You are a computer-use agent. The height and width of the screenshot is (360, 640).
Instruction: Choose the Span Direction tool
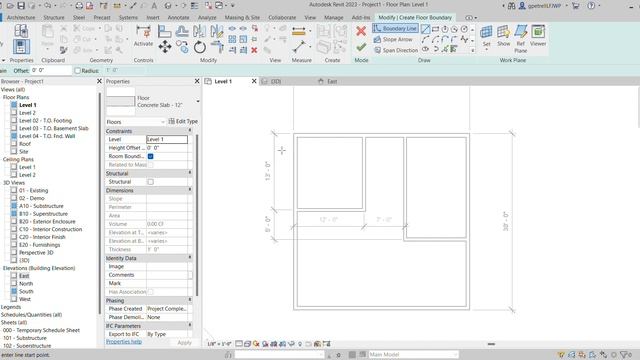click(x=396, y=50)
